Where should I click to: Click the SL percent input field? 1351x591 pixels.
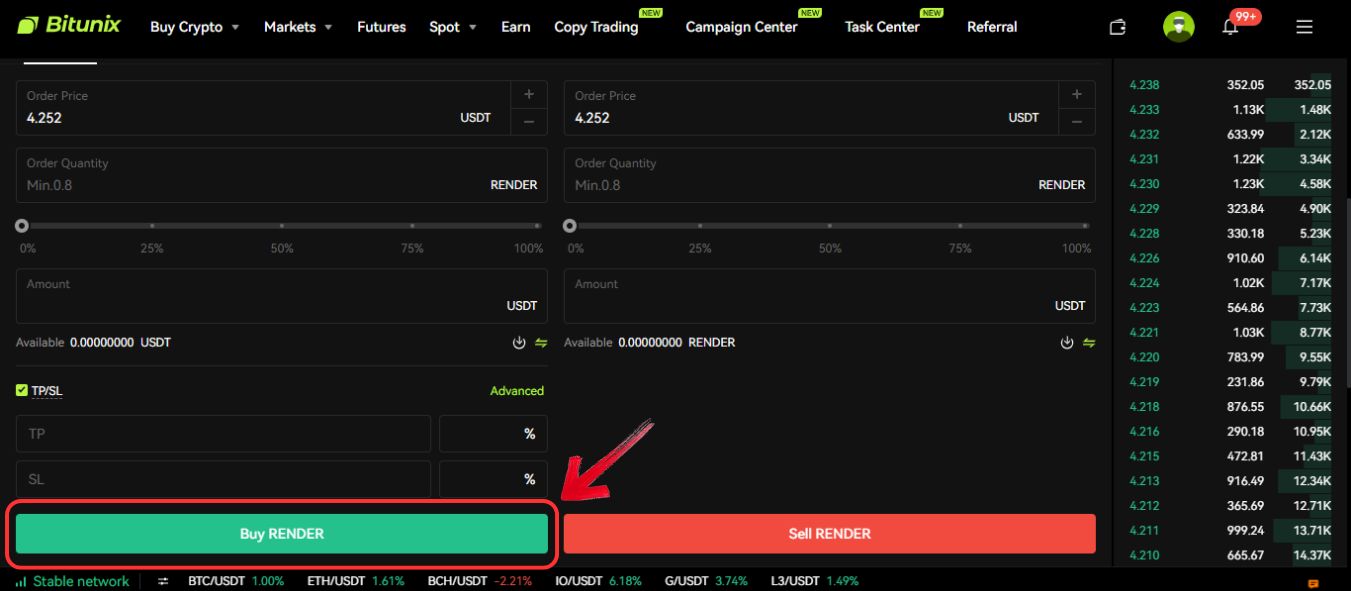pyautogui.click(x=493, y=479)
